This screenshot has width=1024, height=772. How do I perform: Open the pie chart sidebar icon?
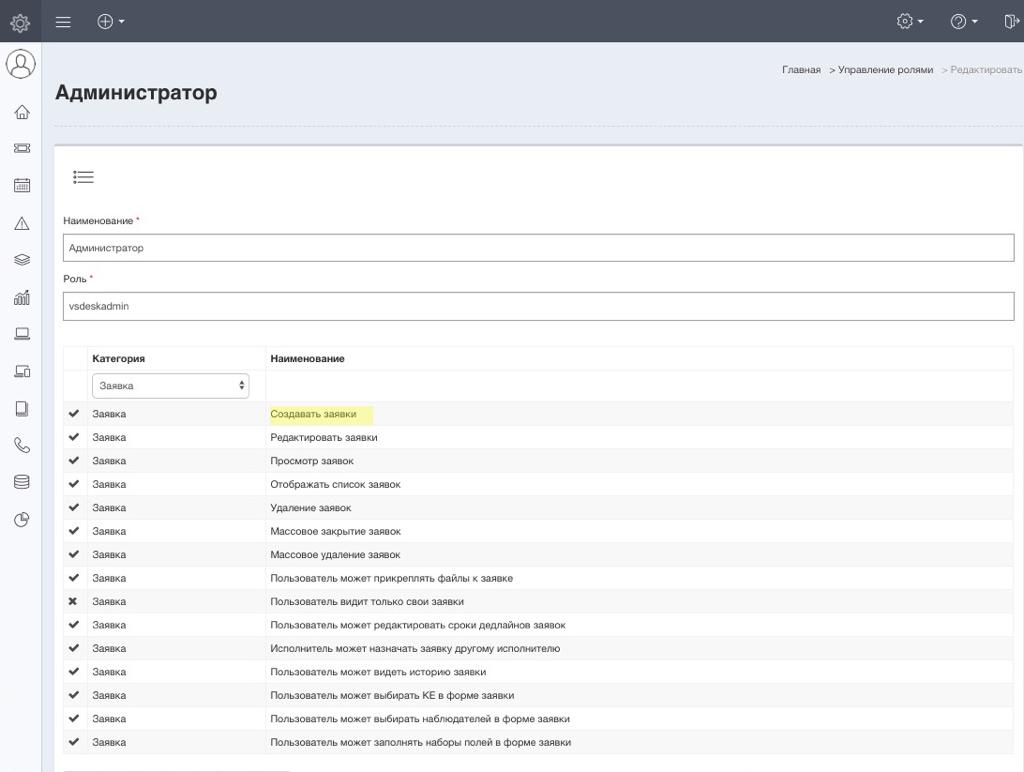(21, 519)
